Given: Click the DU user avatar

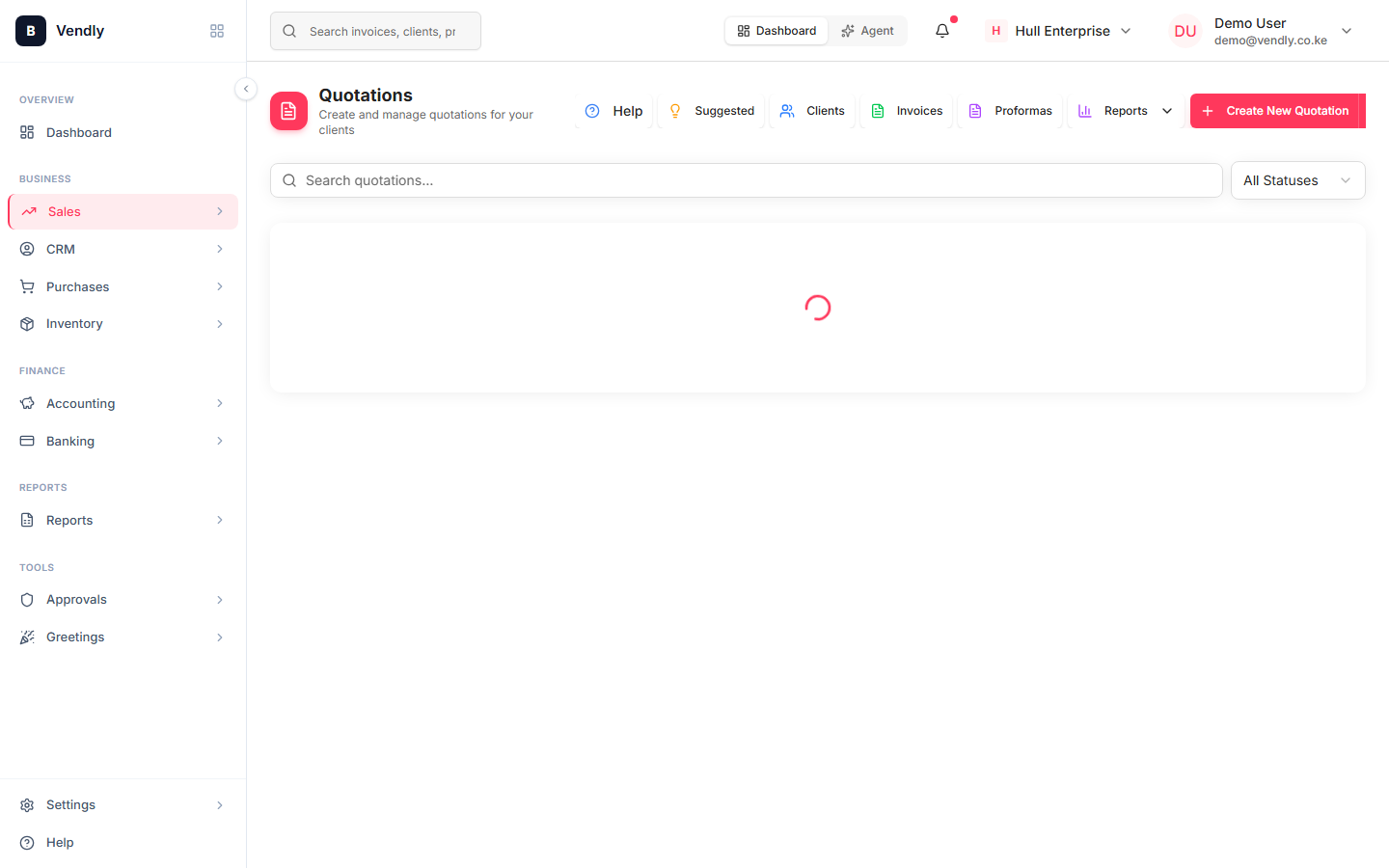Looking at the screenshot, I should coord(1185,31).
